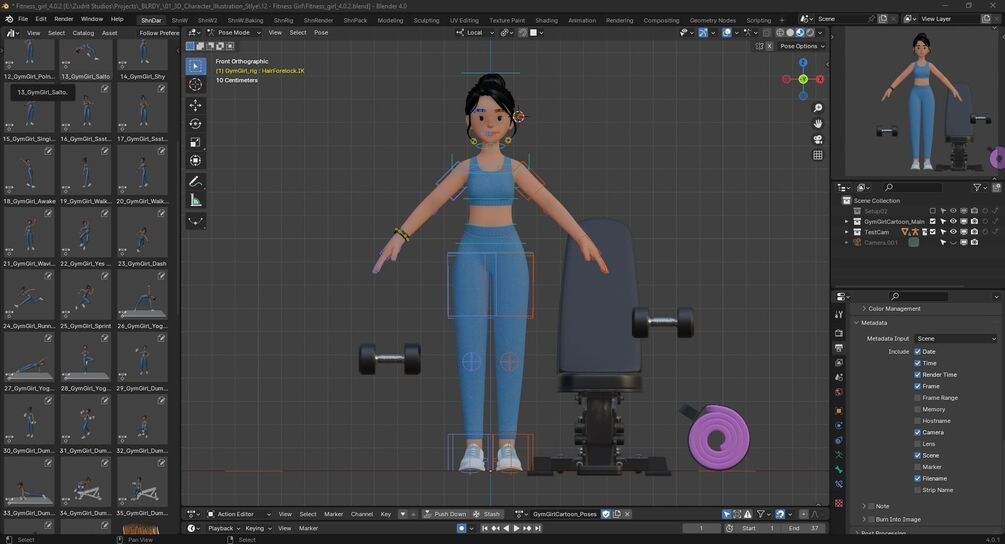Collapse the Metadata panel
The height and width of the screenshot is (544, 1005).
pos(874,323)
